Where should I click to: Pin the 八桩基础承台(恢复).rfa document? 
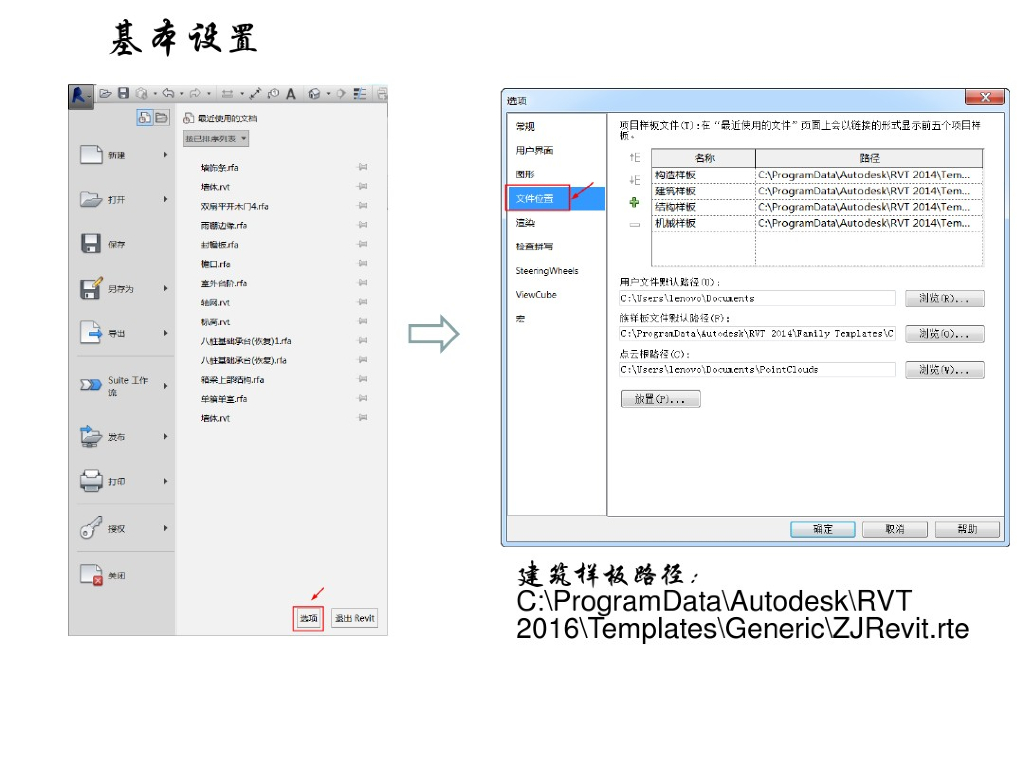click(362, 360)
